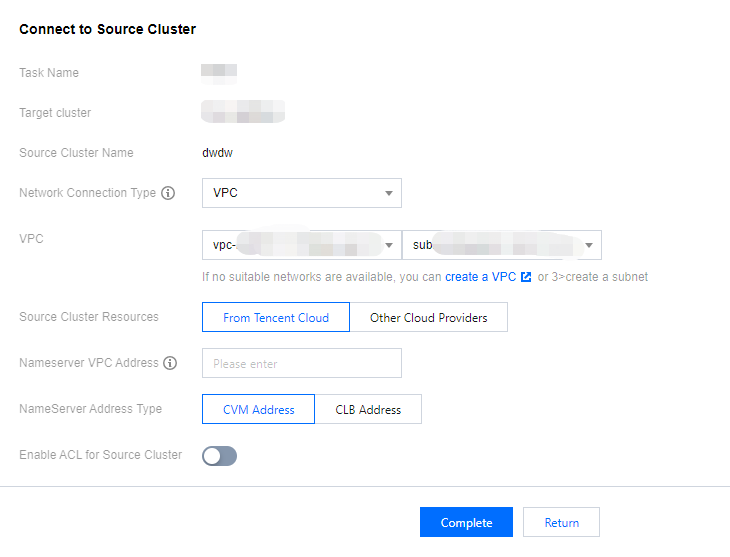Open the Network Connection Type VPC dropdown
730x557 pixels.
[x=300, y=193]
